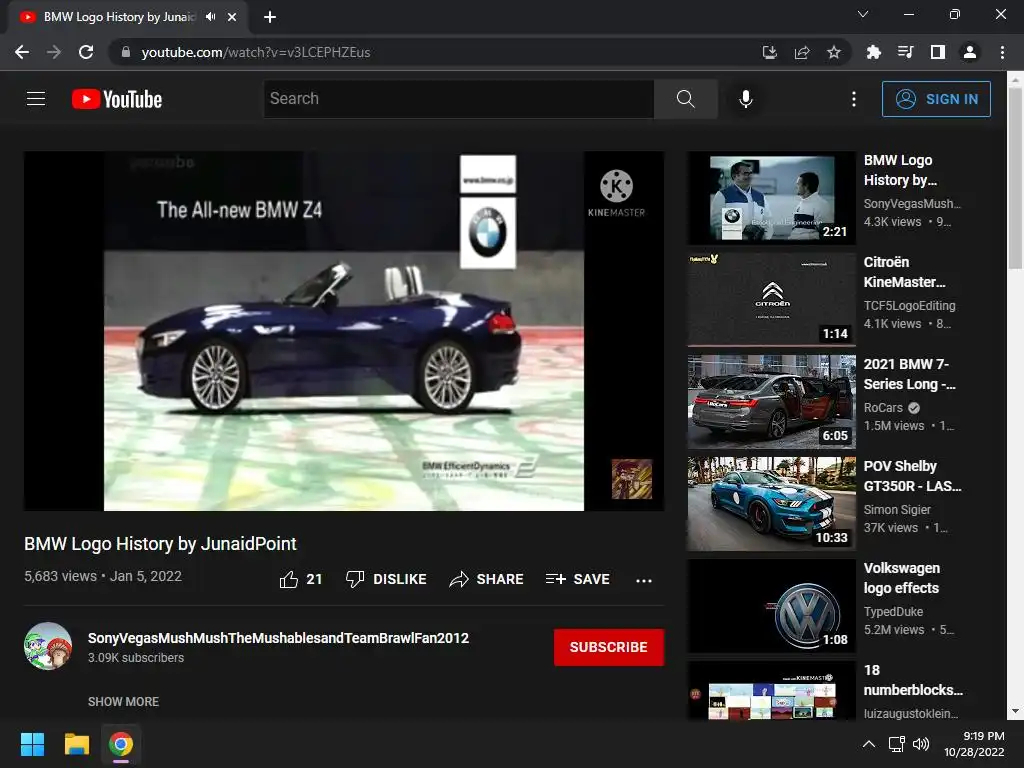Reload the YouTube page
The image size is (1024, 768).
pyautogui.click(x=86, y=52)
